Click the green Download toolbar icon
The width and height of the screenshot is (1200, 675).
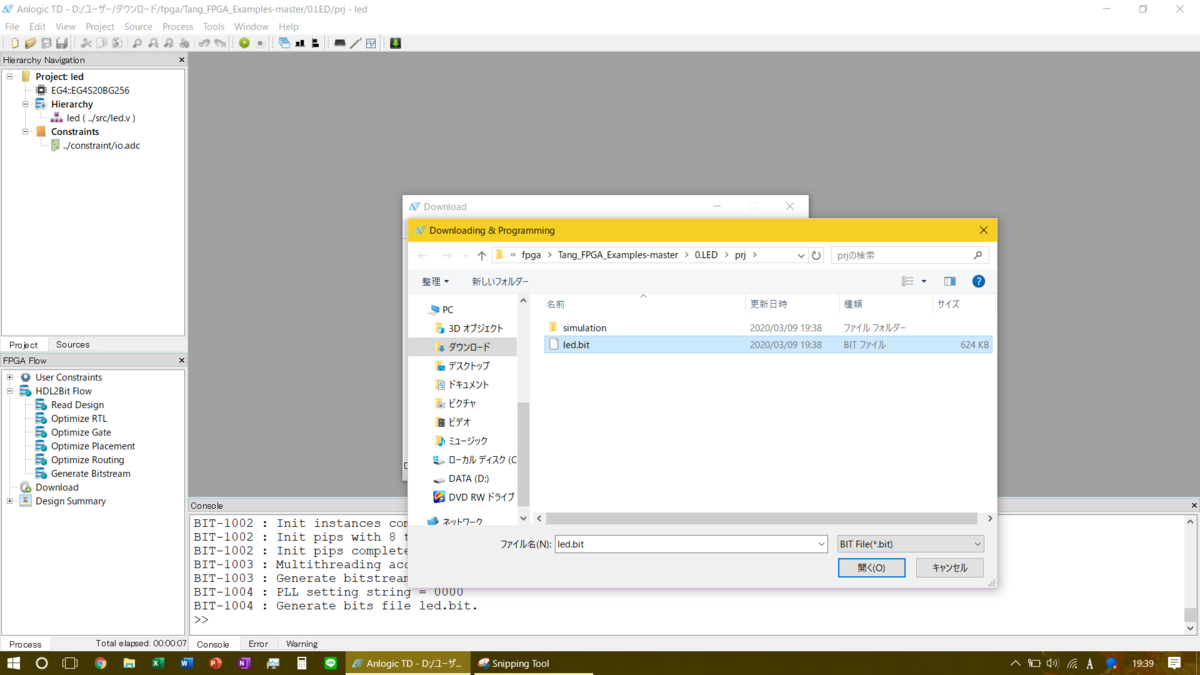pyautogui.click(x=395, y=43)
